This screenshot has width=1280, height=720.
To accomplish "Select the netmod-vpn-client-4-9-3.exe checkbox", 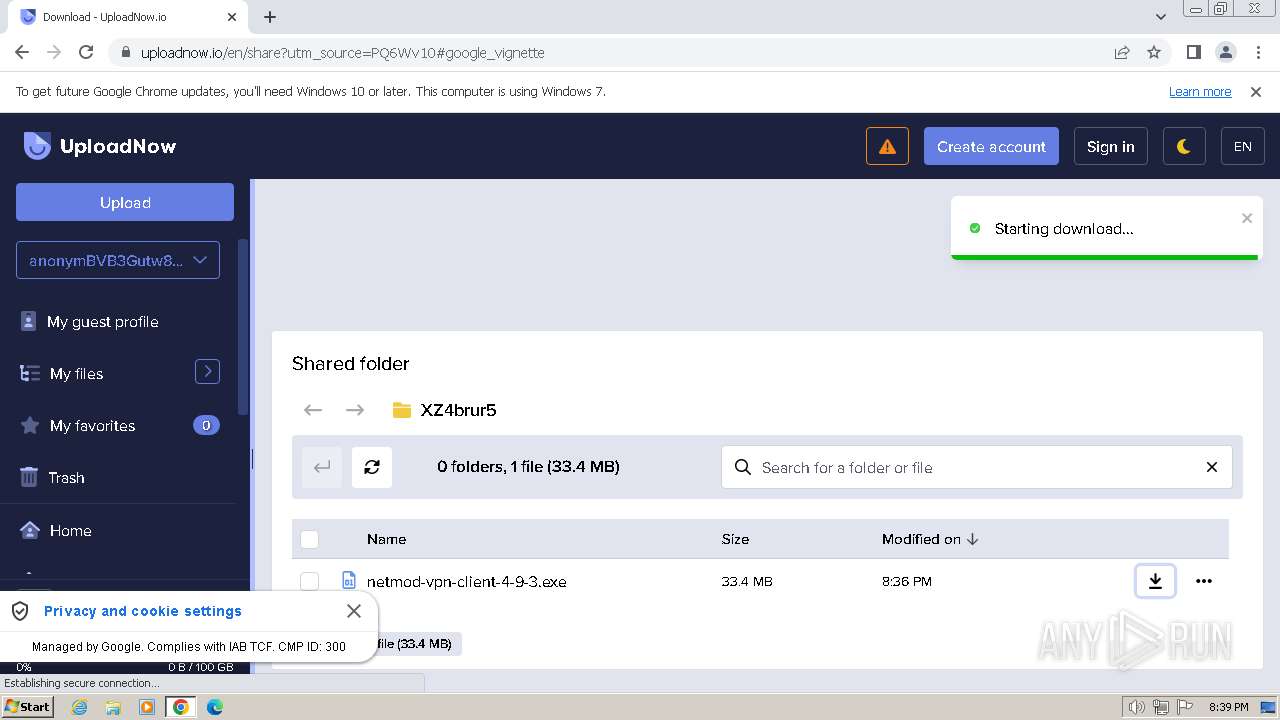I will point(310,581).
